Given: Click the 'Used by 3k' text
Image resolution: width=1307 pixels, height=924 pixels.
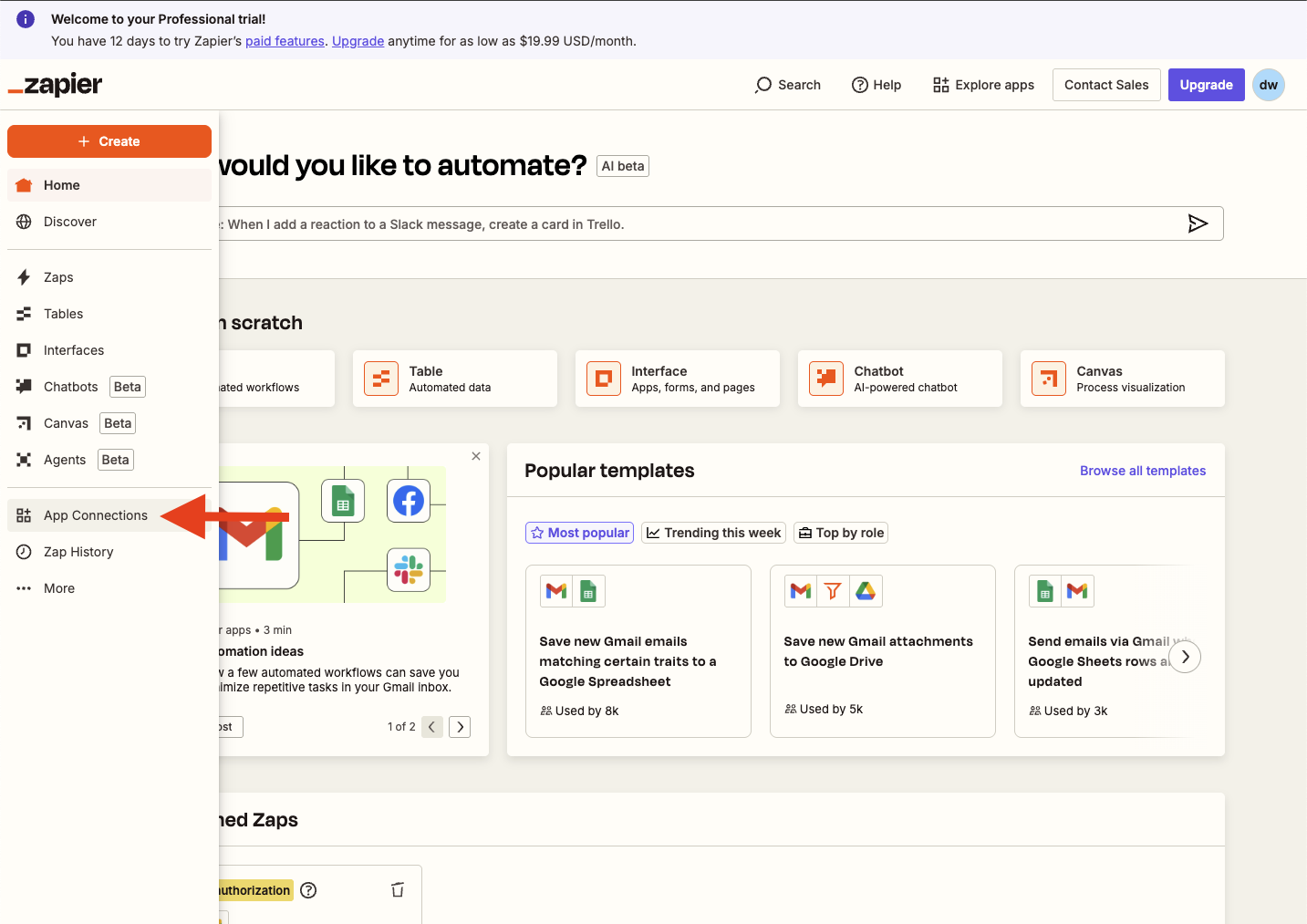Looking at the screenshot, I should click(1075, 711).
